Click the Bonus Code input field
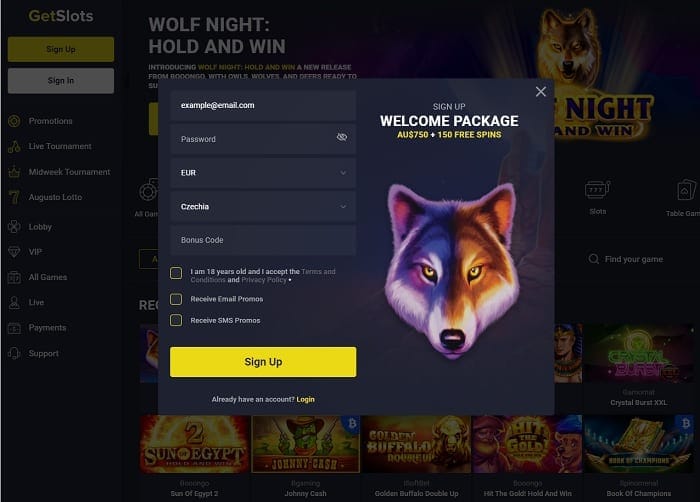Image resolution: width=700 pixels, height=502 pixels. [x=263, y=240]
